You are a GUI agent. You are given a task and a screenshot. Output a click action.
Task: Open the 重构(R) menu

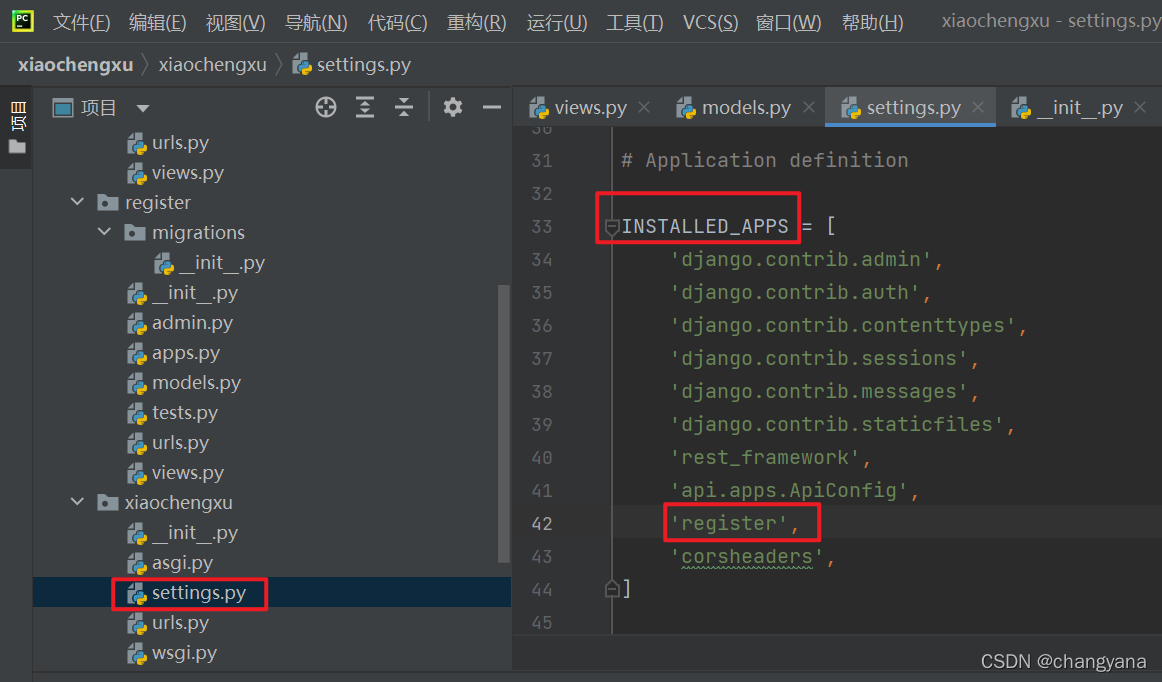click(477, 22)
